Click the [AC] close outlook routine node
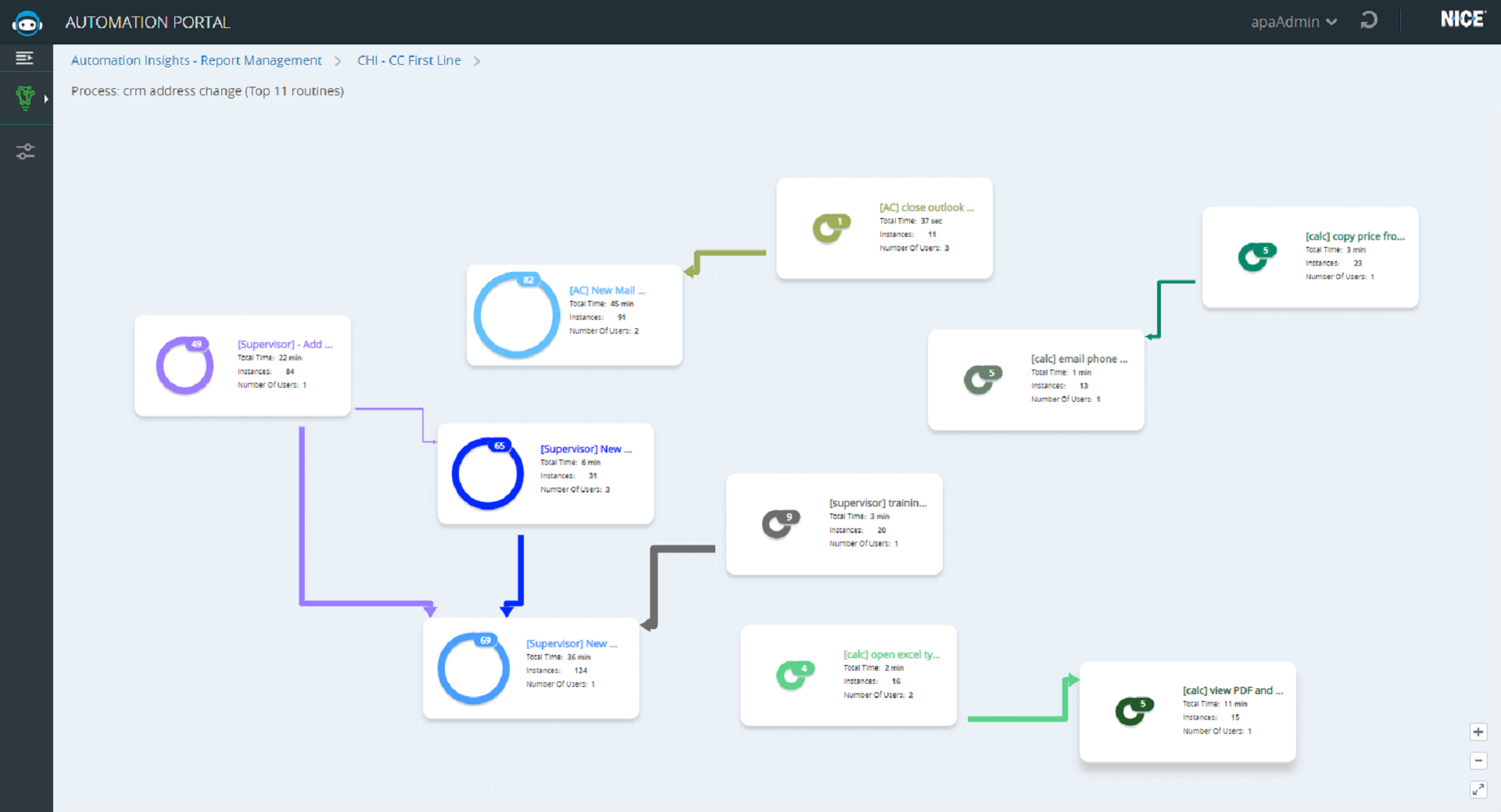Viewport: 1501px width, 812px height. 884,228
